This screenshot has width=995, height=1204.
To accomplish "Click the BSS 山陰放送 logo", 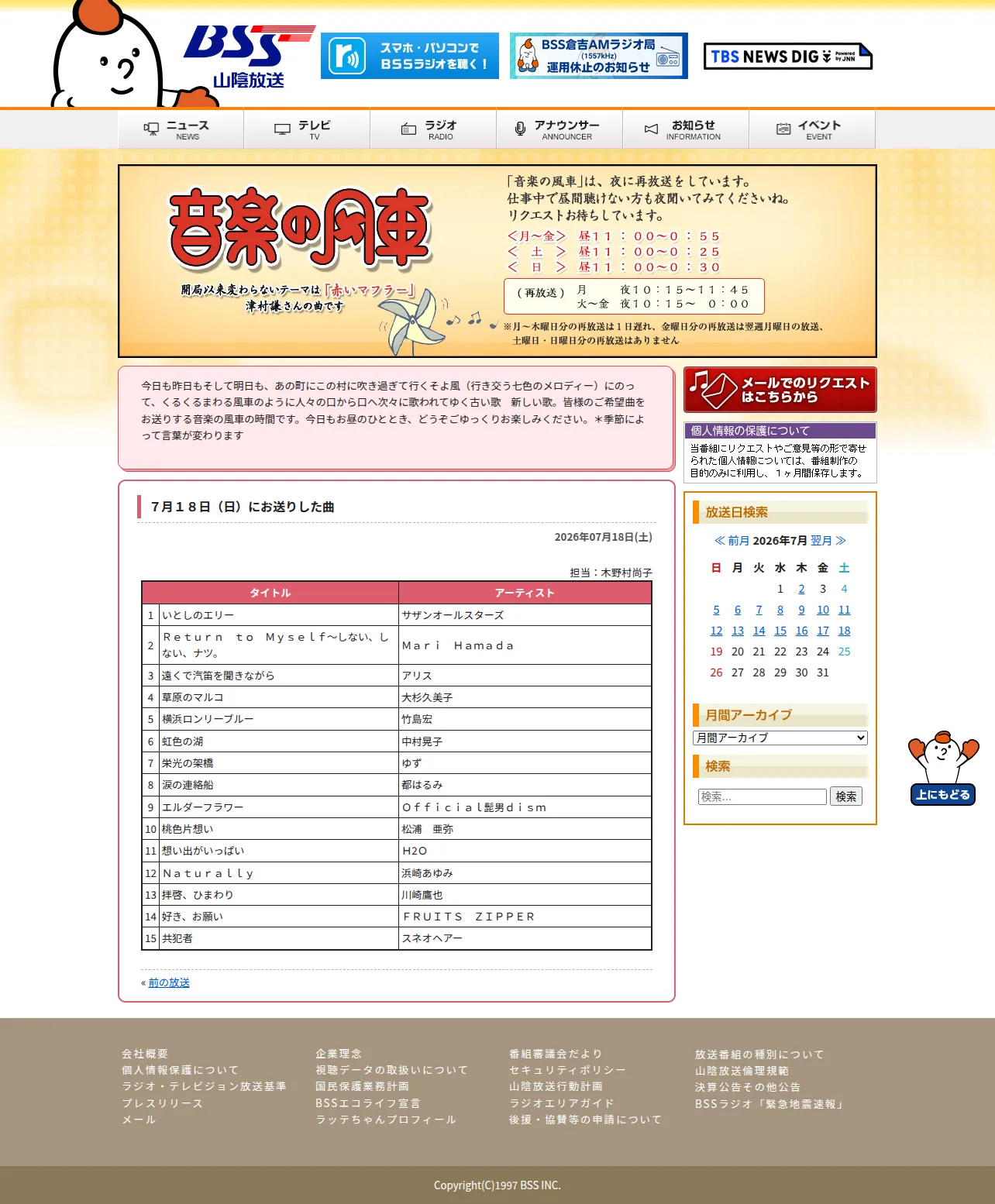I will coord(248,57).
